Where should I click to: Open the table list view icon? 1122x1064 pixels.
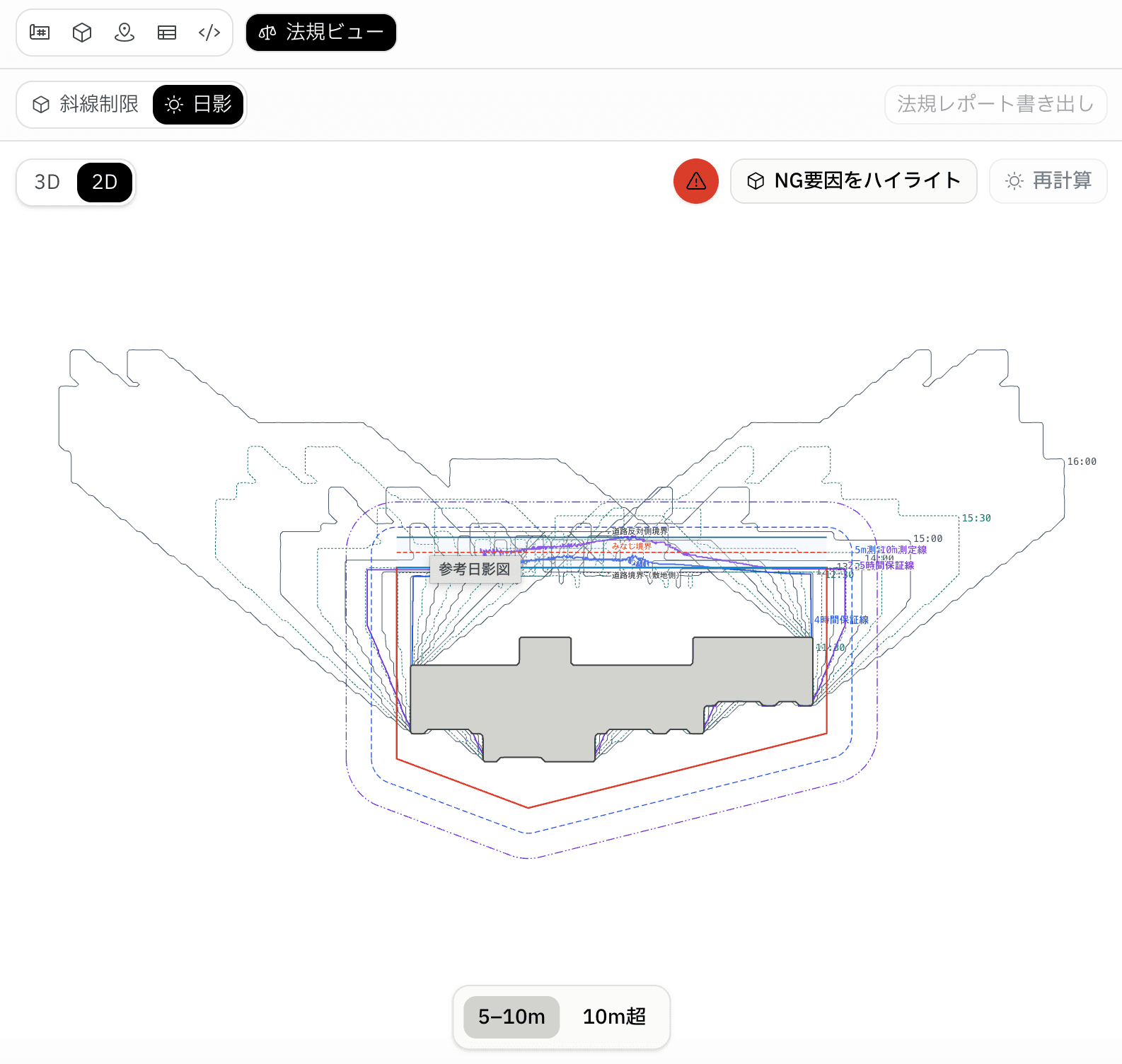pos(167,33)
